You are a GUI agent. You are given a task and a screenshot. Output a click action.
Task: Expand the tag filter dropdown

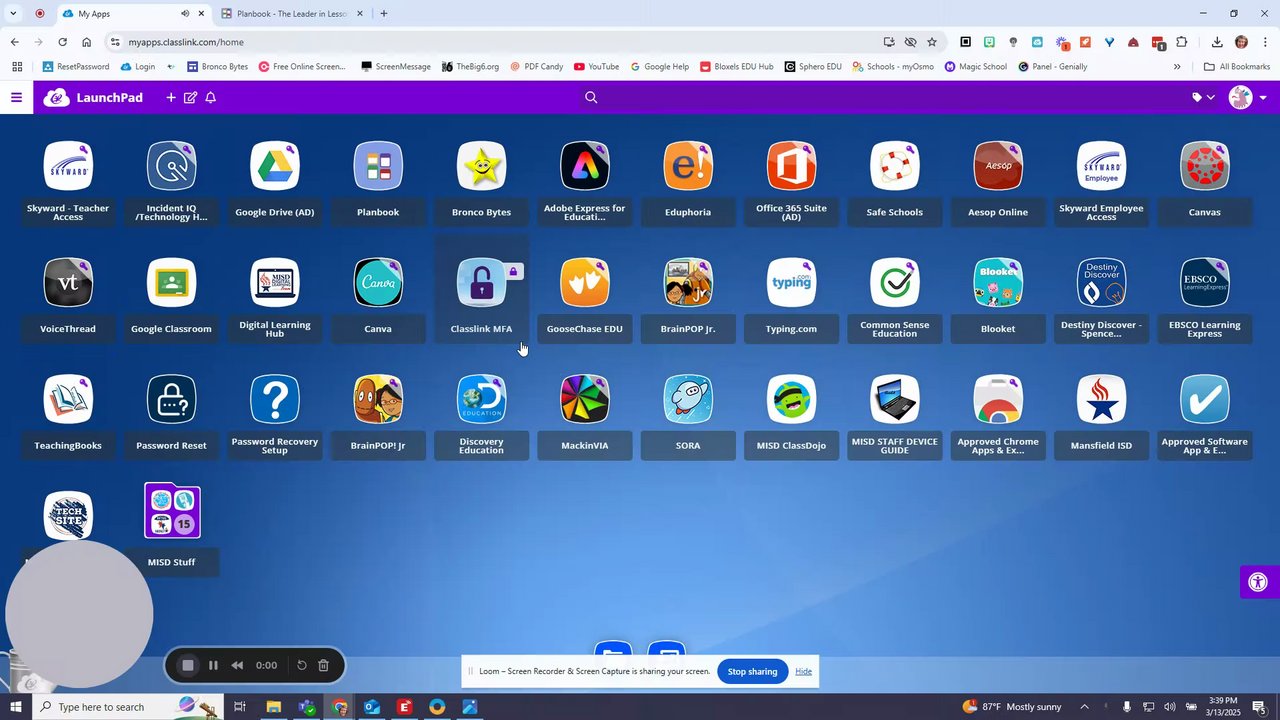pos(1203,97)
